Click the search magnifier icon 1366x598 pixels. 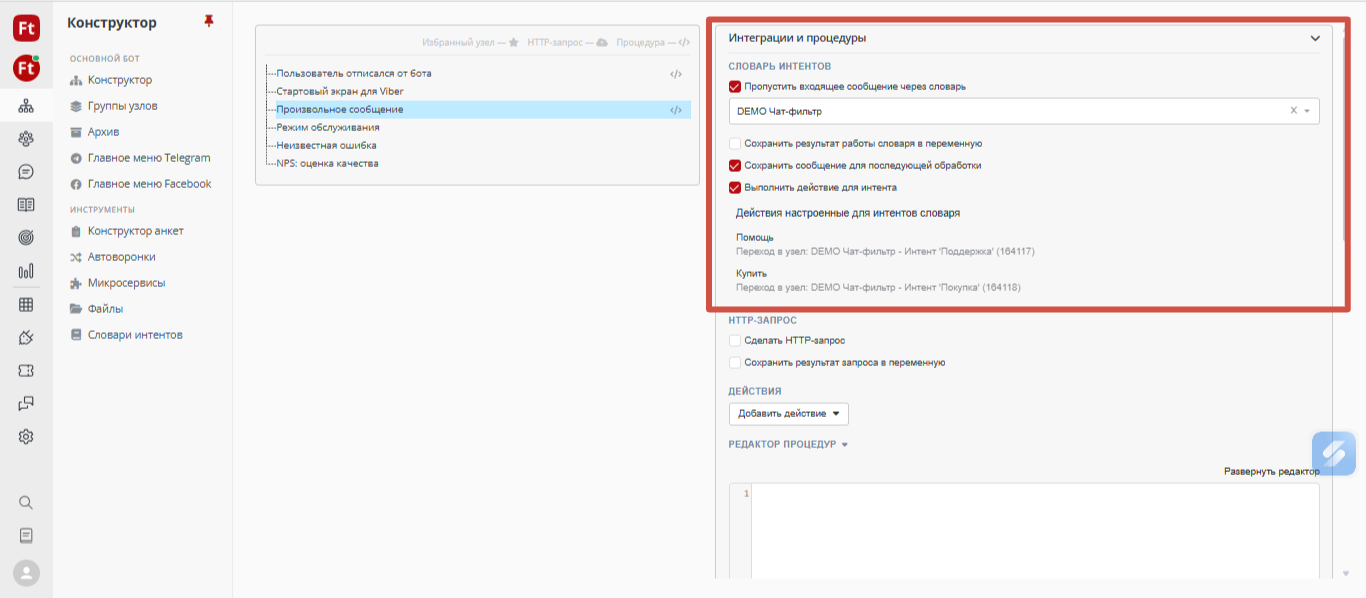[26, 502]
